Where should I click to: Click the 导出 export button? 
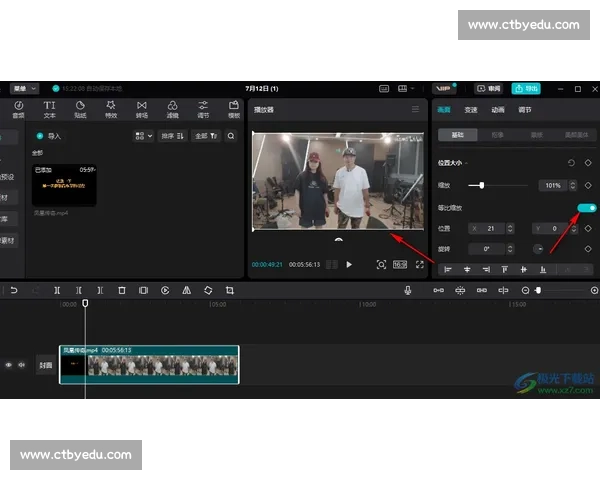(525, 88)
